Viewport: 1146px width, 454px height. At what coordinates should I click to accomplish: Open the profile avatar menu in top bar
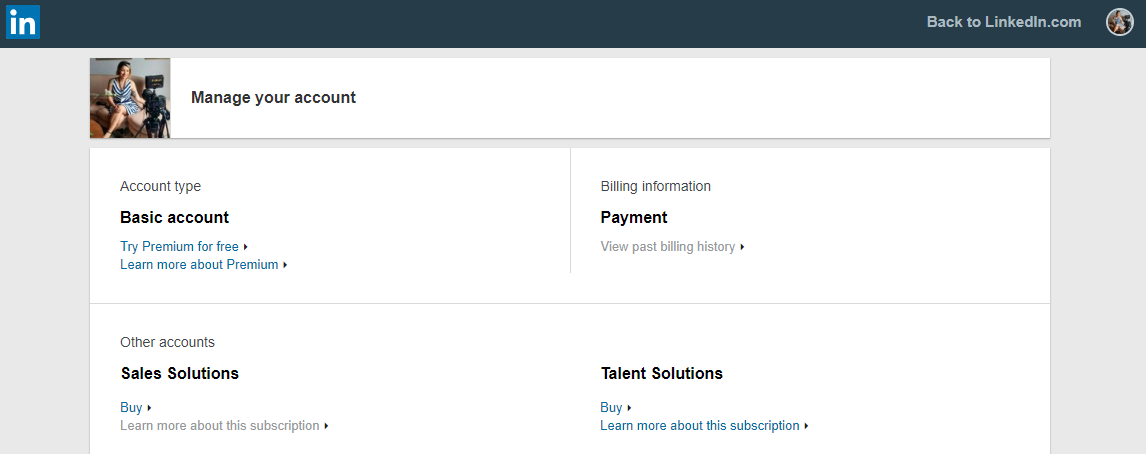(1119, 22)
